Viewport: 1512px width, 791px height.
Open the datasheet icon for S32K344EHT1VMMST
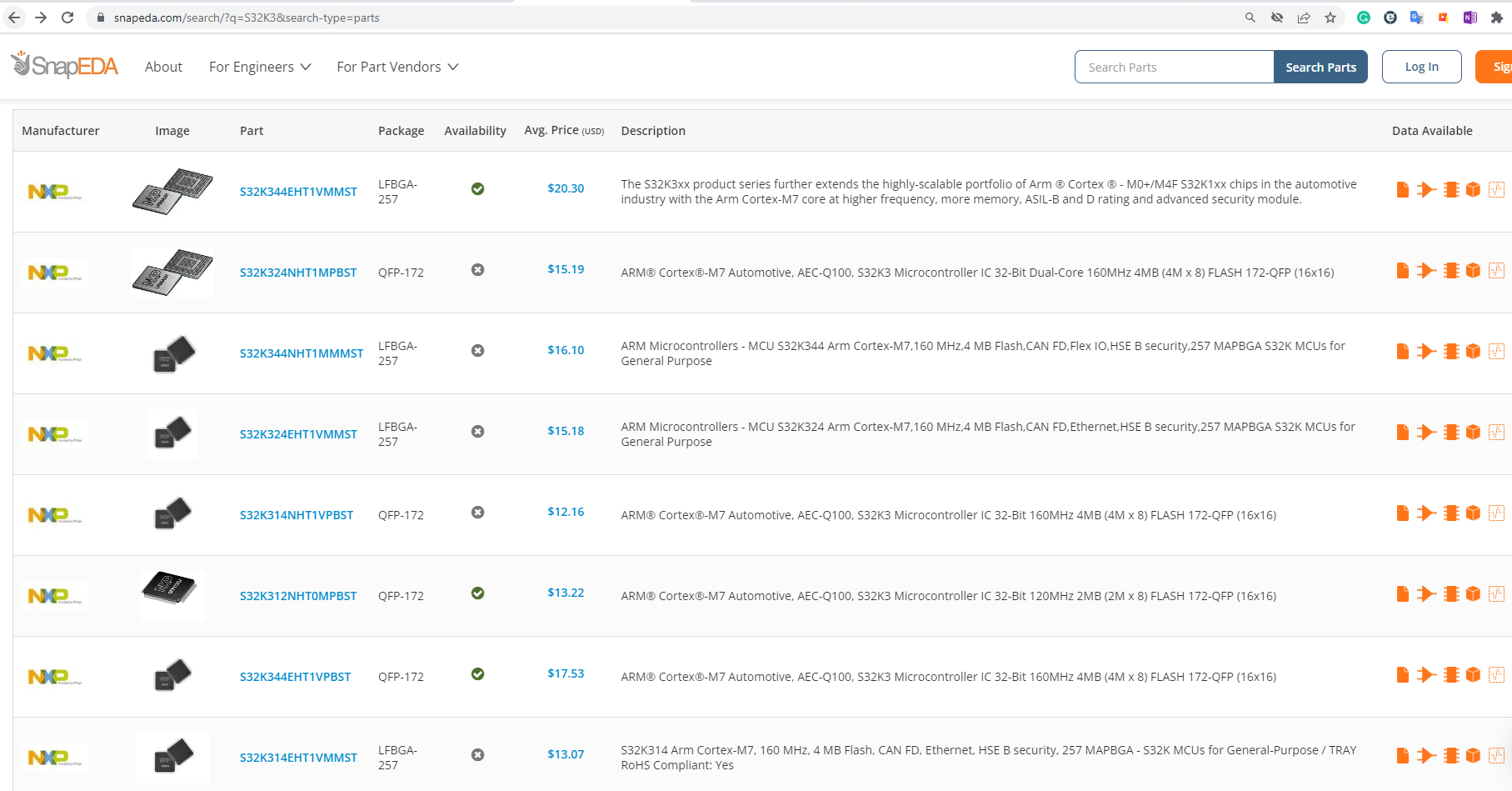point(1402,189)
